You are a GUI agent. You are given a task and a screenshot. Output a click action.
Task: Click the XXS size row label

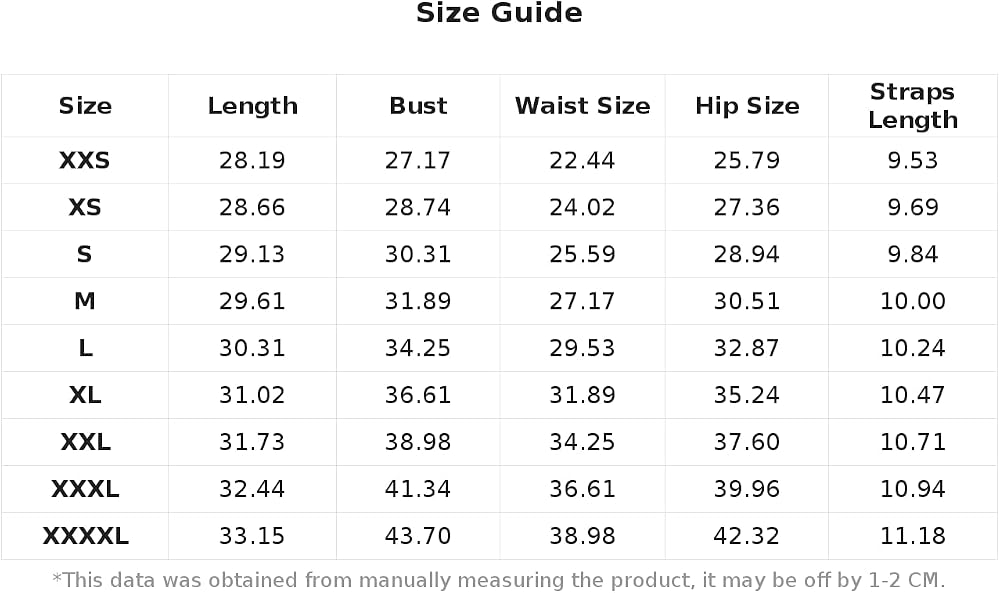point(85,160)
